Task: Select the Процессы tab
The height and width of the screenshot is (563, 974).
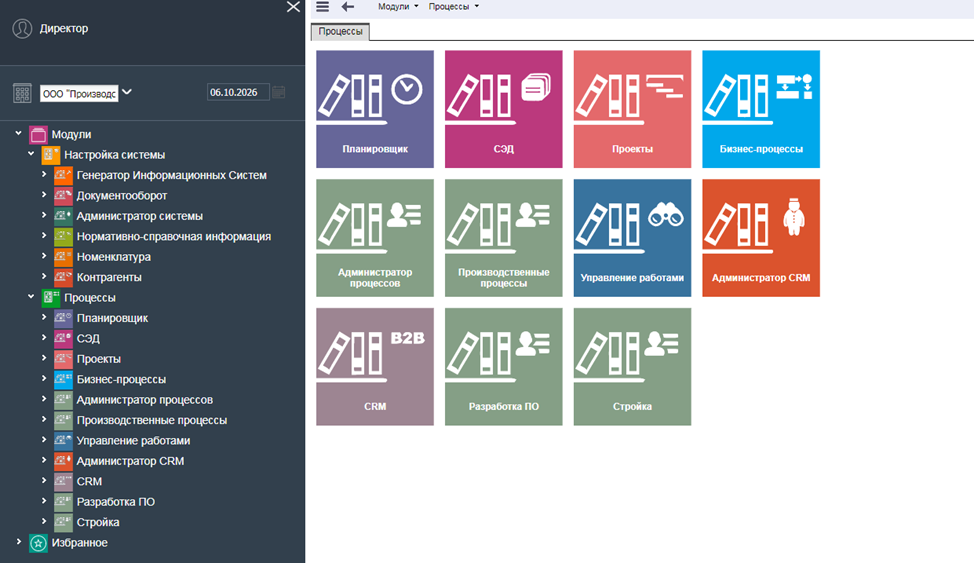Action: 340,32
